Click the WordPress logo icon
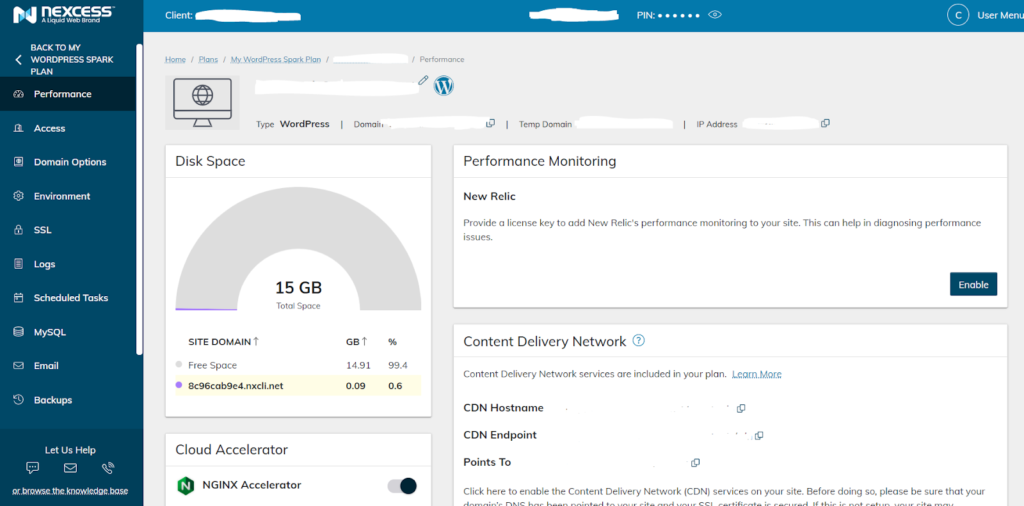The image size is (1024, 506). (x=443, y=86)
